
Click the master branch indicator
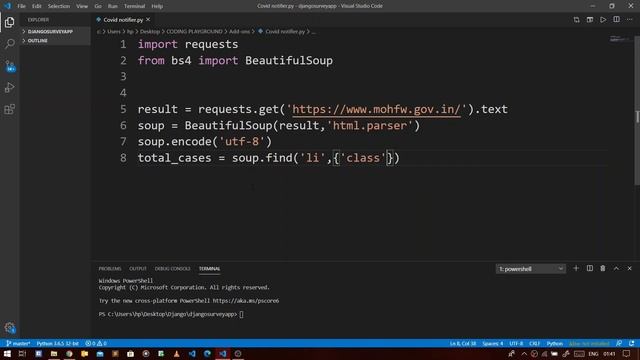pyautogui.click(x=18, y=343)
